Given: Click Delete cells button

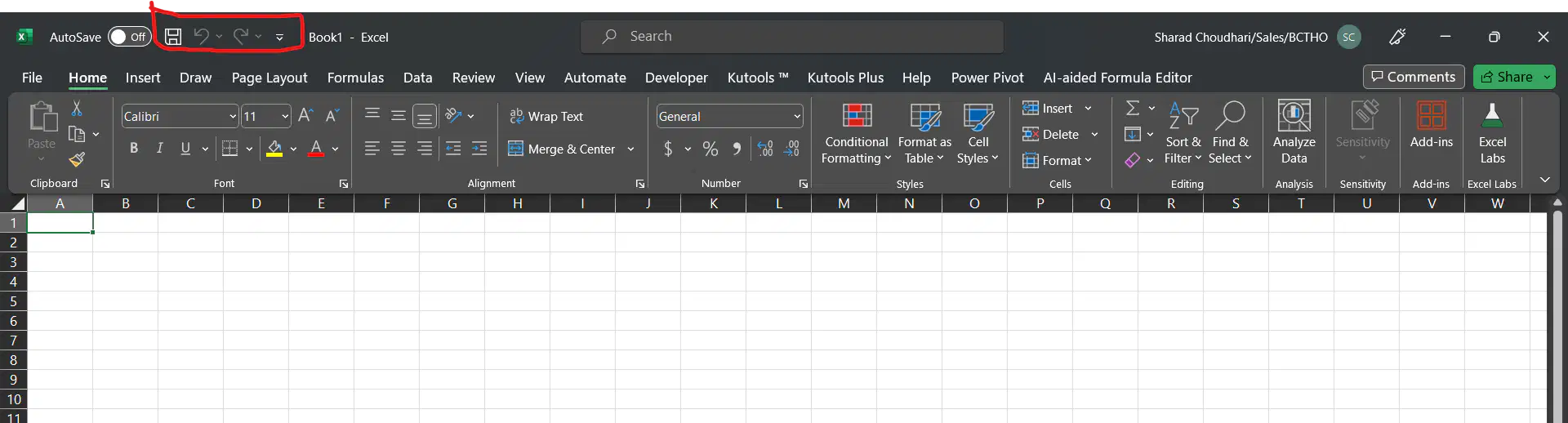Looking at the screenshot, I should tap(1051, 135).
